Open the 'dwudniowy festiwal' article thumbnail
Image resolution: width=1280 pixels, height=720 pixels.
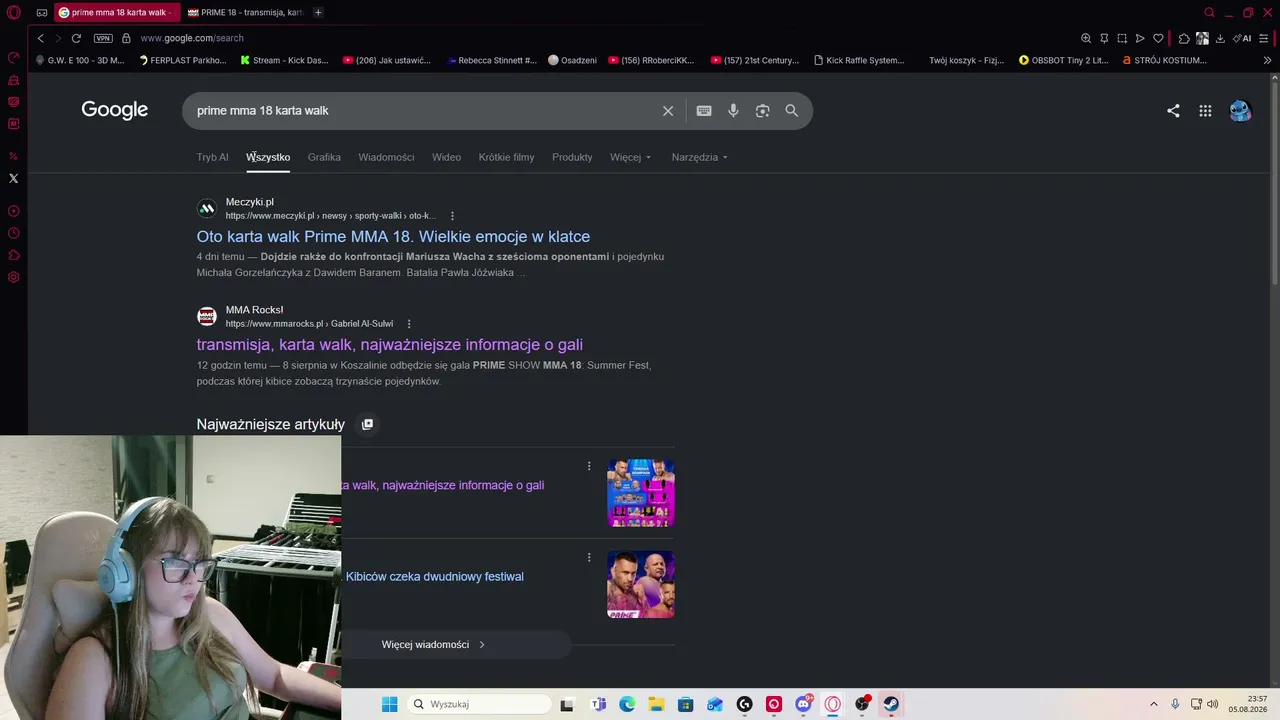641,585
